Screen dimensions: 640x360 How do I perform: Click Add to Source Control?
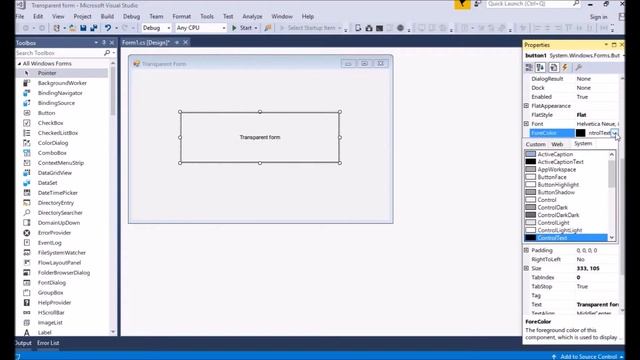tap(588, 357)
